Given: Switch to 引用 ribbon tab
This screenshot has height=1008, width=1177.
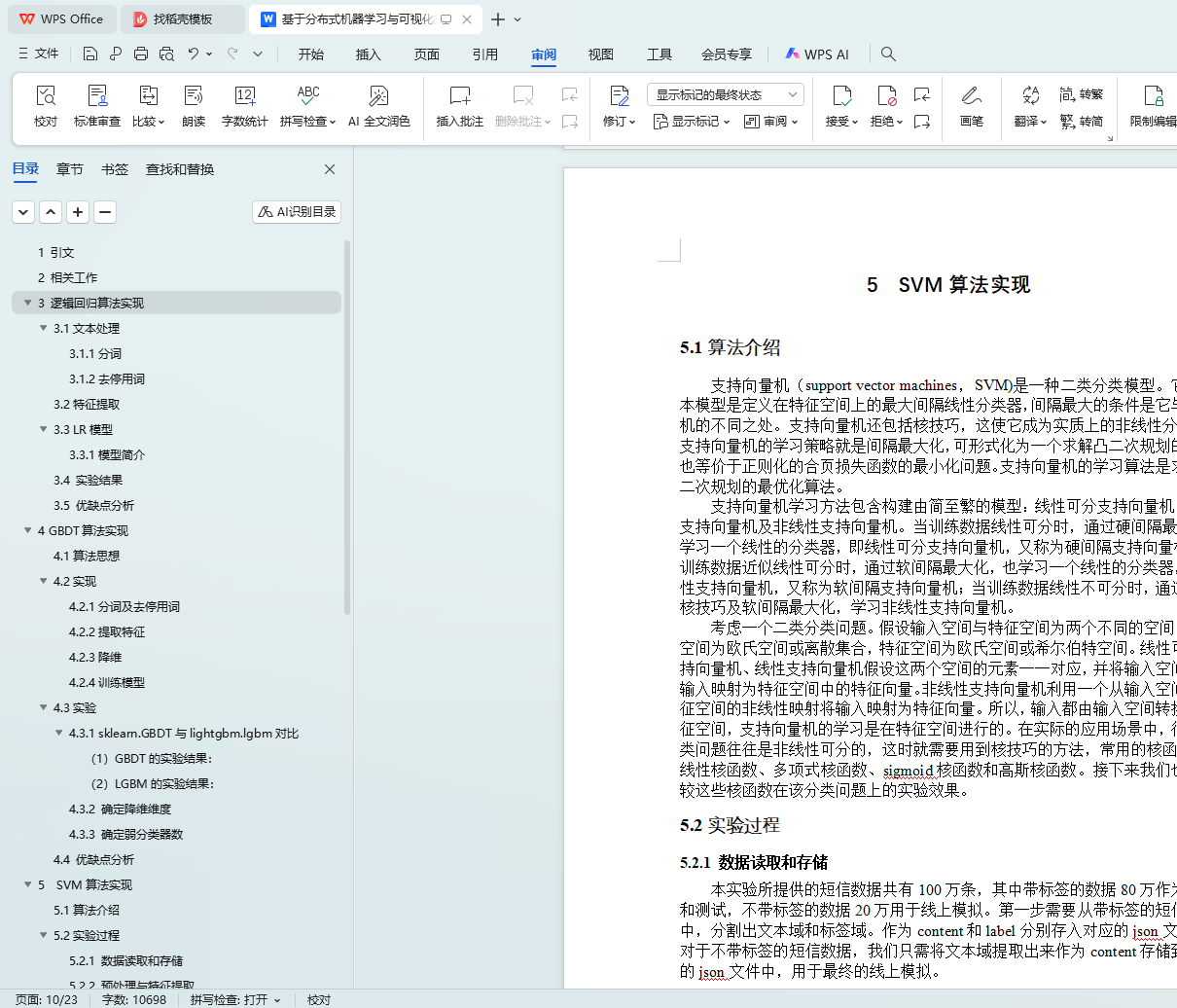Looking at the screenshot, I should [485, 54].
